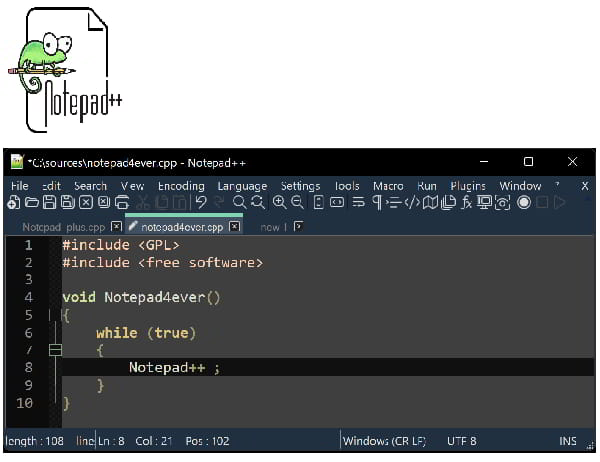Close the new 1 tab
Screen dimensions: 600x462
click(x=298, y=227)
